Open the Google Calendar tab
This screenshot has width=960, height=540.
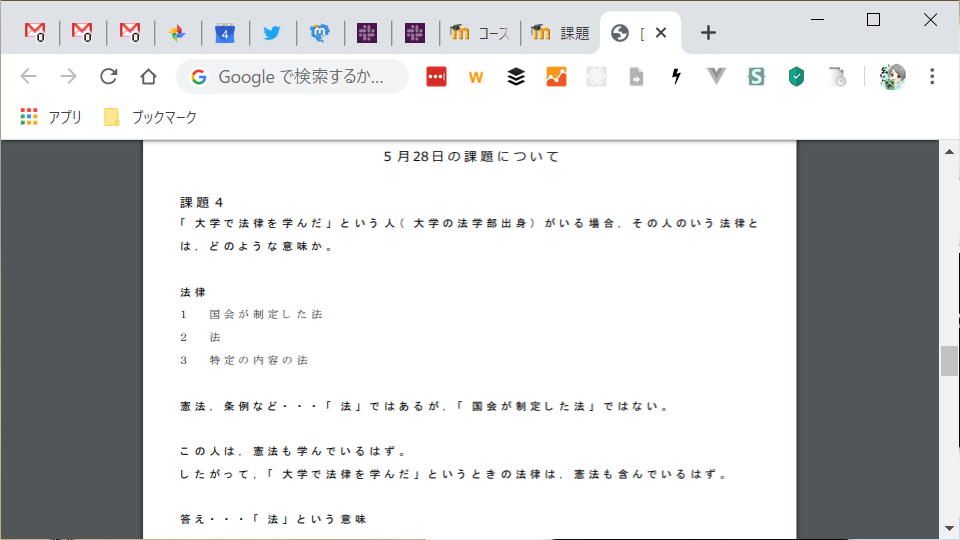[x=224, y=33]
